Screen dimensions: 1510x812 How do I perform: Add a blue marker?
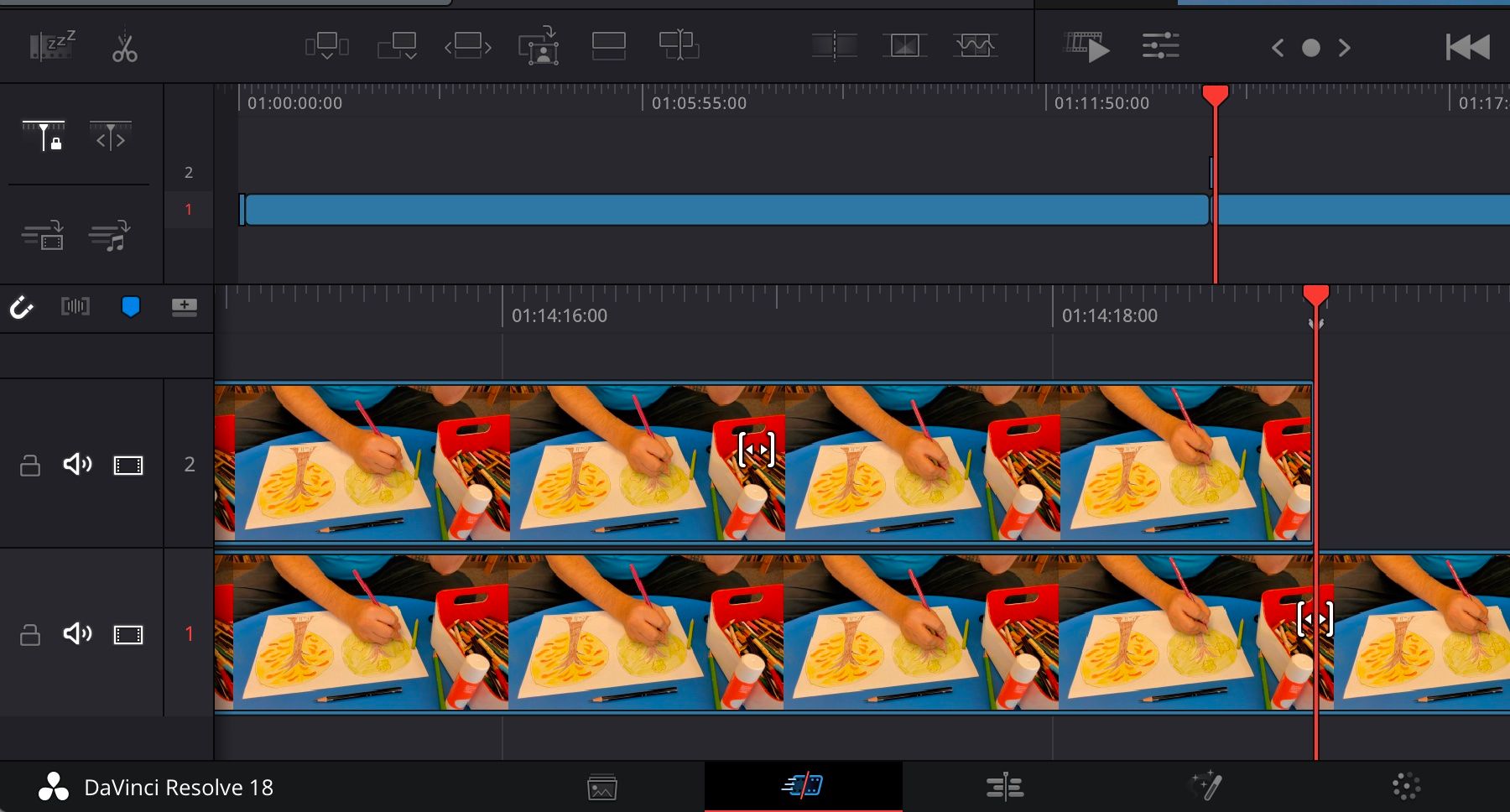point(130,307)
